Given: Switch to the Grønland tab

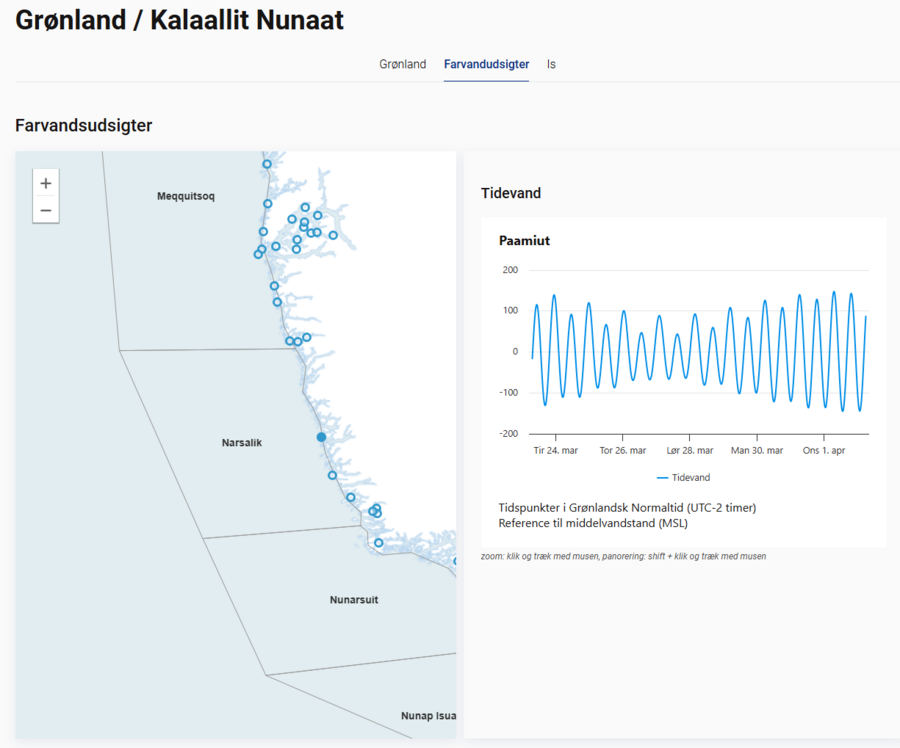Looking at the screenshot, I should coord(402,64).
